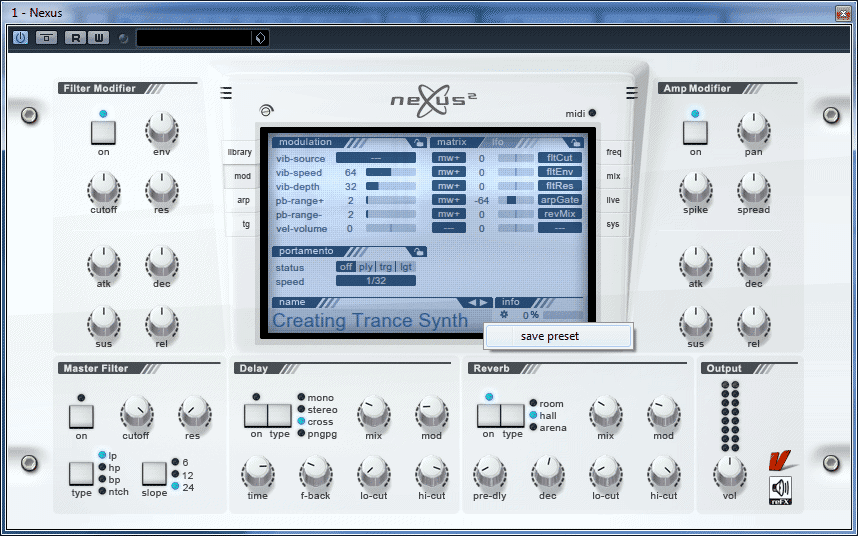Open the fltRes destination selector

560,186
